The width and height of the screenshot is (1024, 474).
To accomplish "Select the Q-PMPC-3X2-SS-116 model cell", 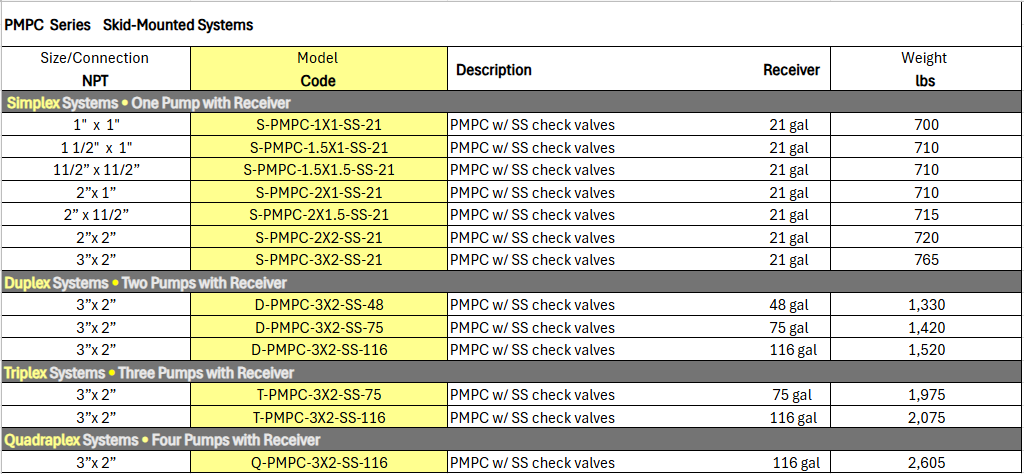I will pos(319,462).
